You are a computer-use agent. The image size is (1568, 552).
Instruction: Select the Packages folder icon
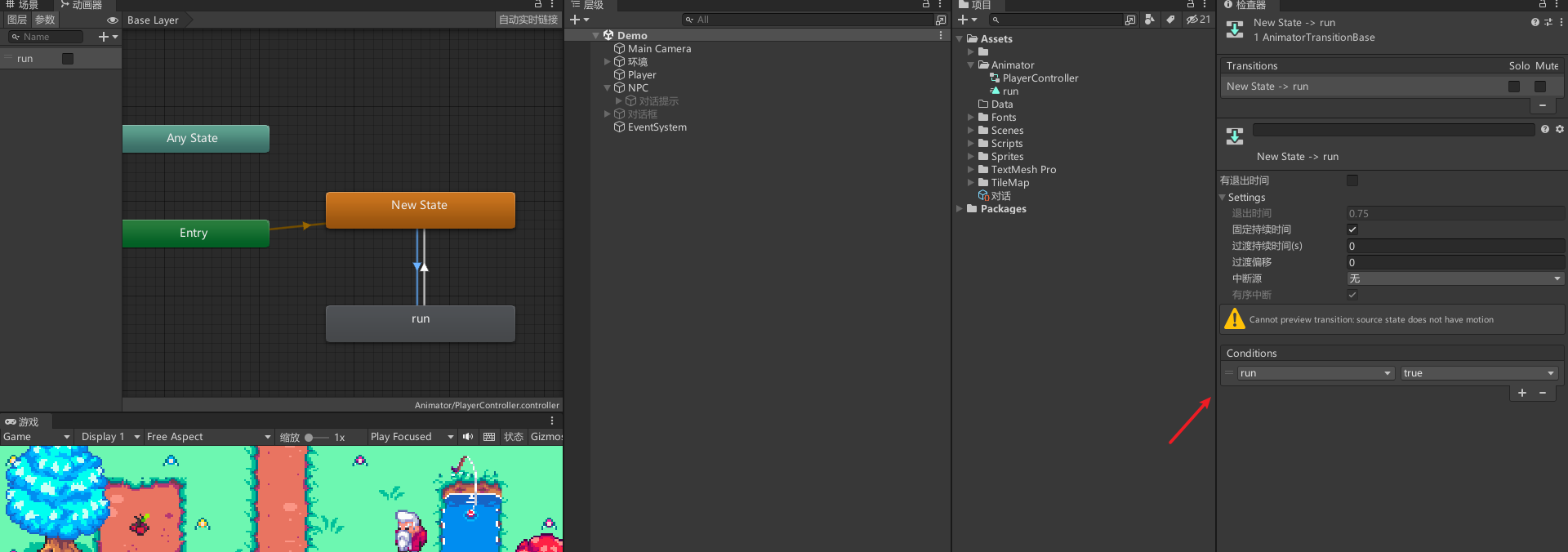[x=972, y=209]
